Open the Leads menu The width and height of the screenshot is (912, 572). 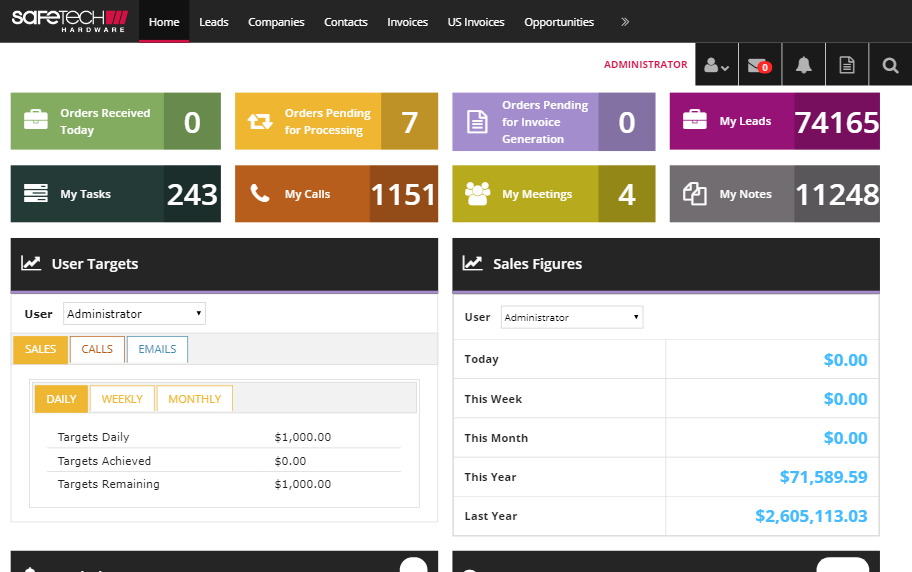point(213,22)
